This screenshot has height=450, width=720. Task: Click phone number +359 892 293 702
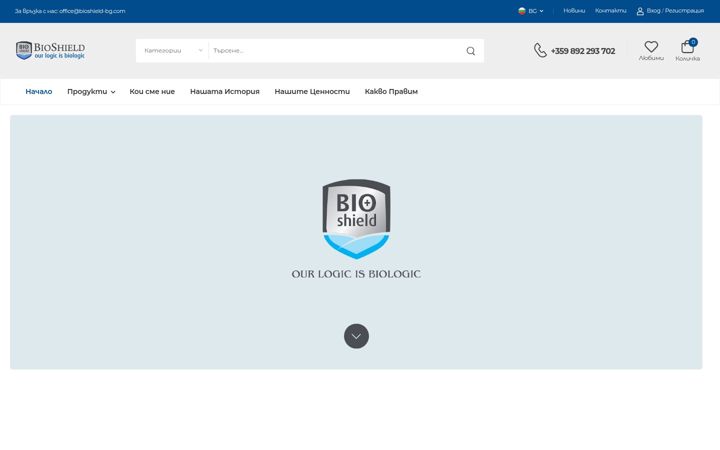click(x=583, y=51)
